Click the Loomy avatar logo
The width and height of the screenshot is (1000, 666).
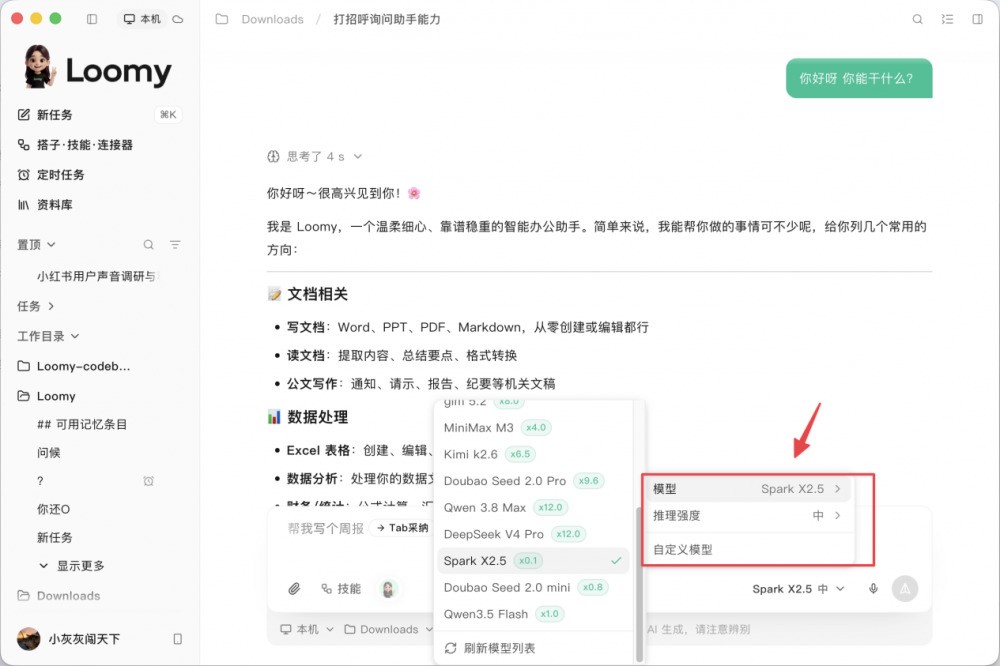click(x=38, y=66)
